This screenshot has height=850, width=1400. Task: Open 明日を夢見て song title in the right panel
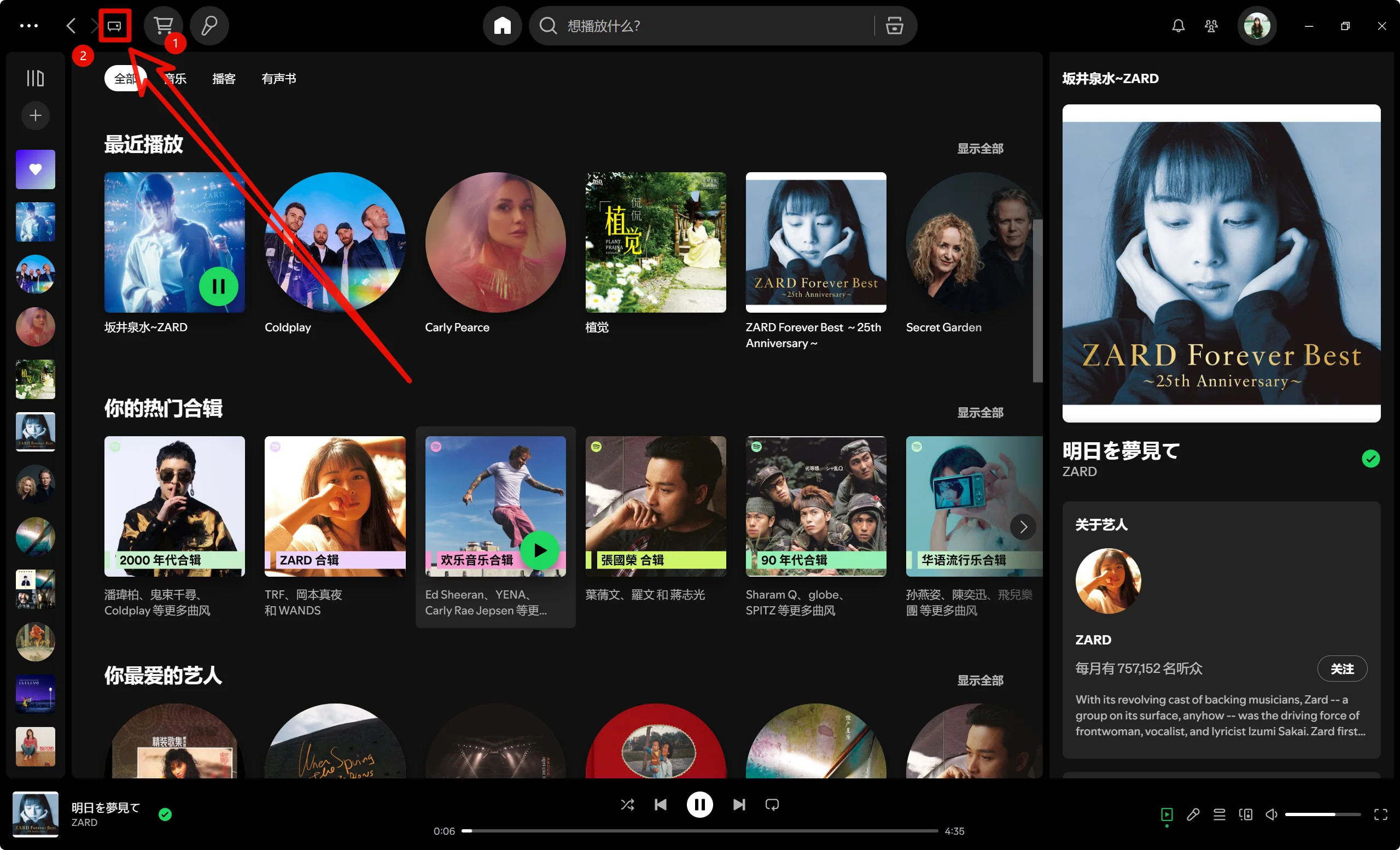1121,450
